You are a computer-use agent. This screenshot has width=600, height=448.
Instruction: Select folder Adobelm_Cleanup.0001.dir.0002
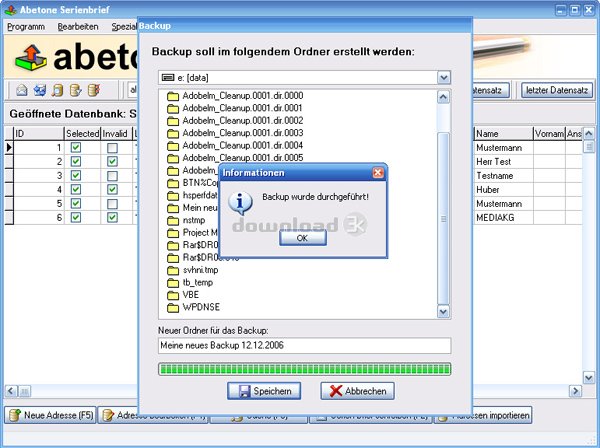pyautogui.click(x=235, y=121)
